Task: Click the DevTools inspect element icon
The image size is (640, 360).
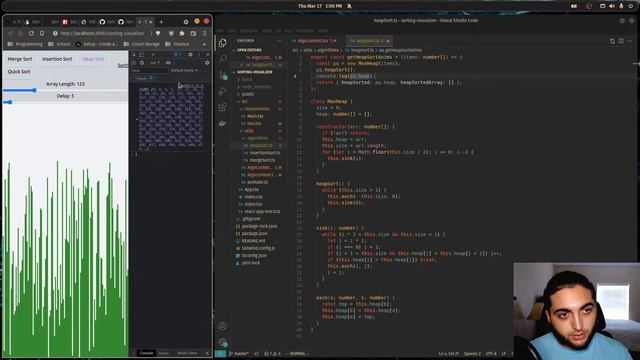Action: click(x=134, y=55)
